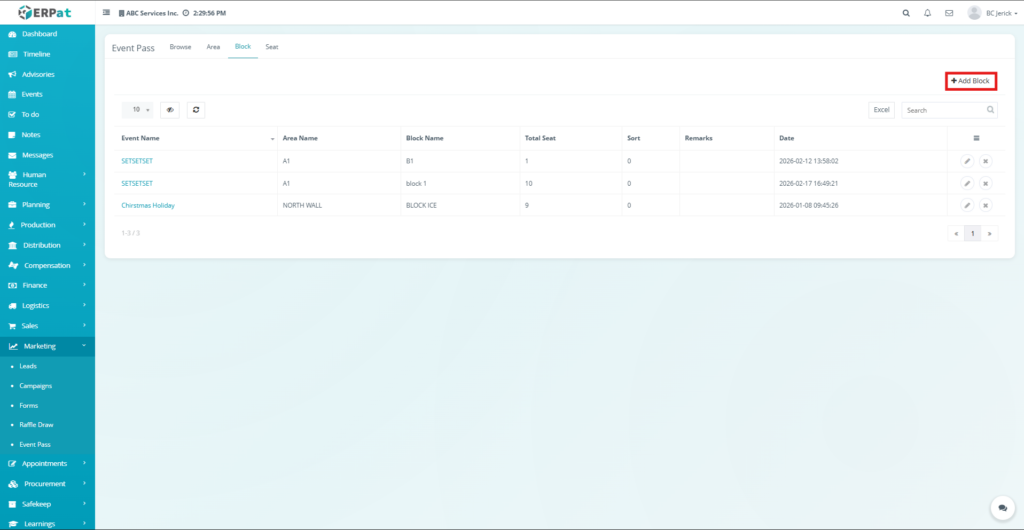1024x530 pixels.
Task: Switch to the Seat tab
Action: click(272, 47)
